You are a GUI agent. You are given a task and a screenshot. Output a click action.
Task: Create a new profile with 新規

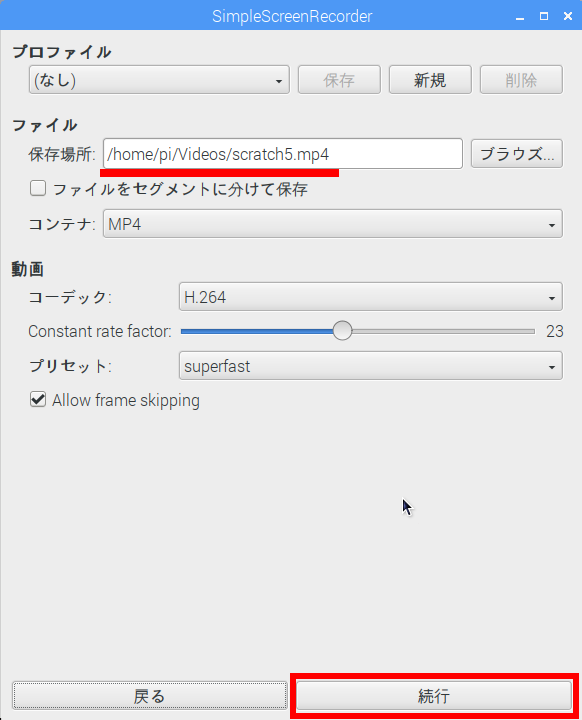point(430,80)
